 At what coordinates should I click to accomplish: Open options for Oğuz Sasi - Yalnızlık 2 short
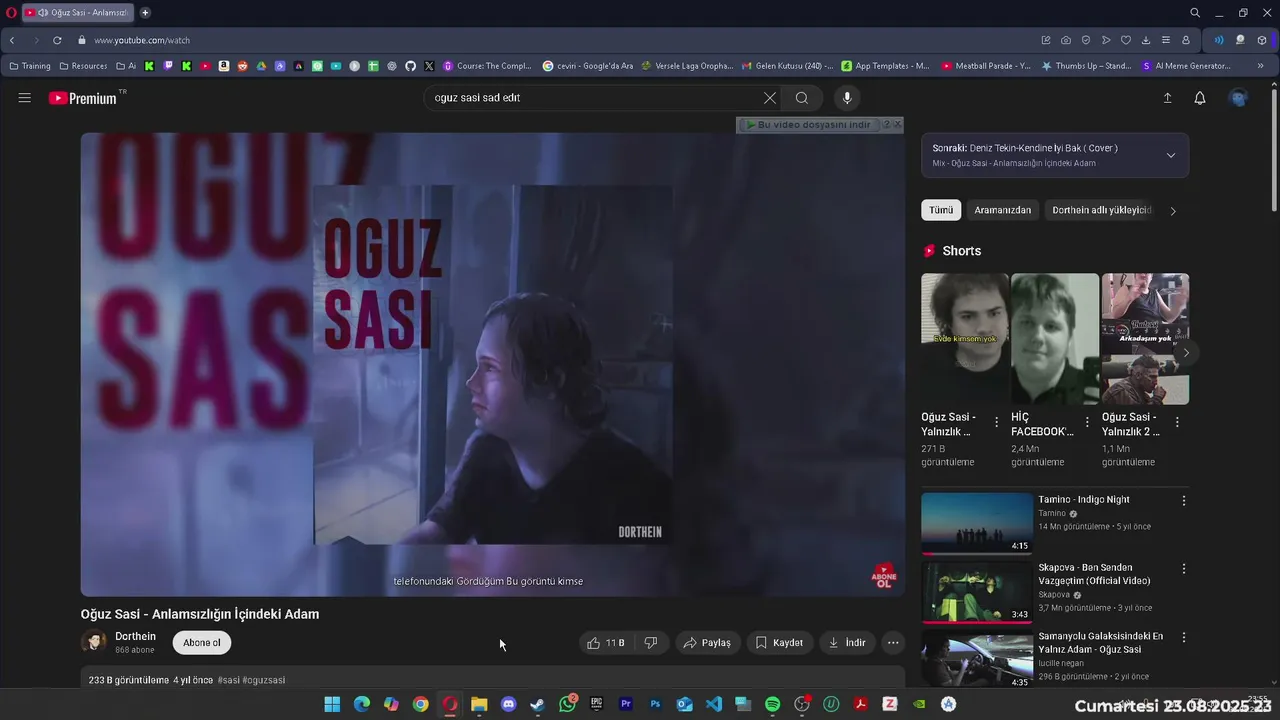pos(1177,423)
